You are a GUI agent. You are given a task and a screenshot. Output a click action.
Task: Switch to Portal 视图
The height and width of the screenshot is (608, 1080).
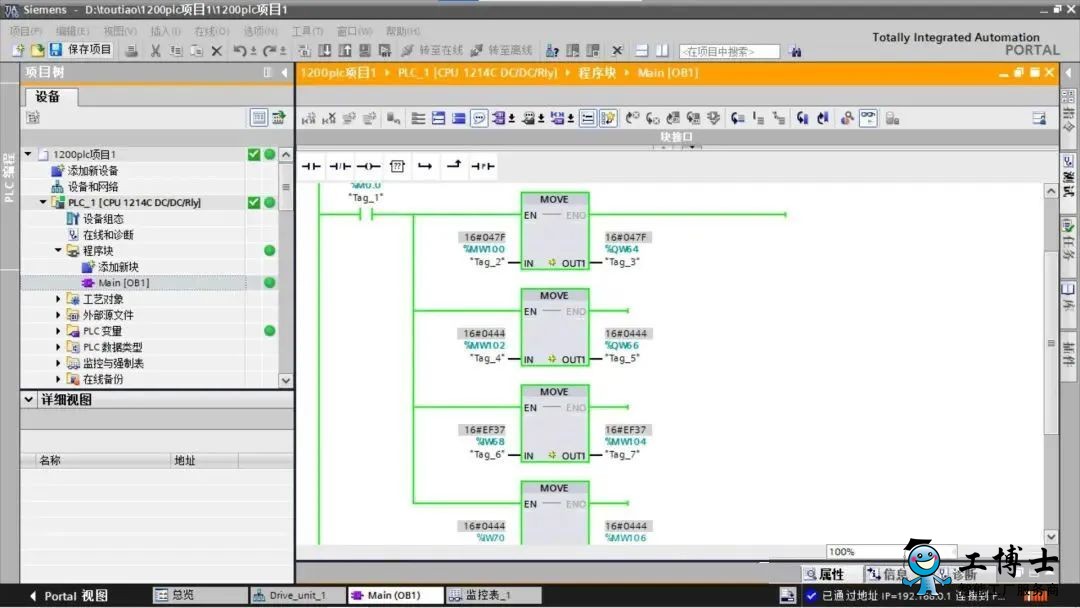tap(69, 596)
